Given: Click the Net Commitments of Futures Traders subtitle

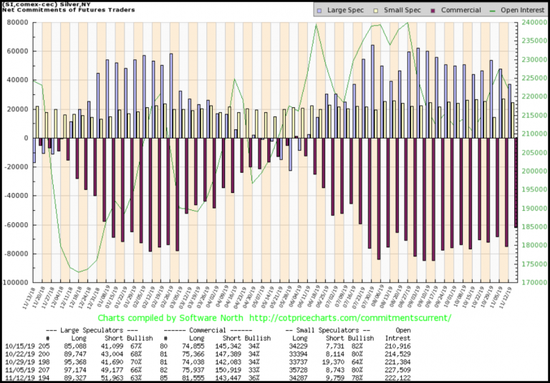Looking at the screenshot, I should [x=68, y=10].
